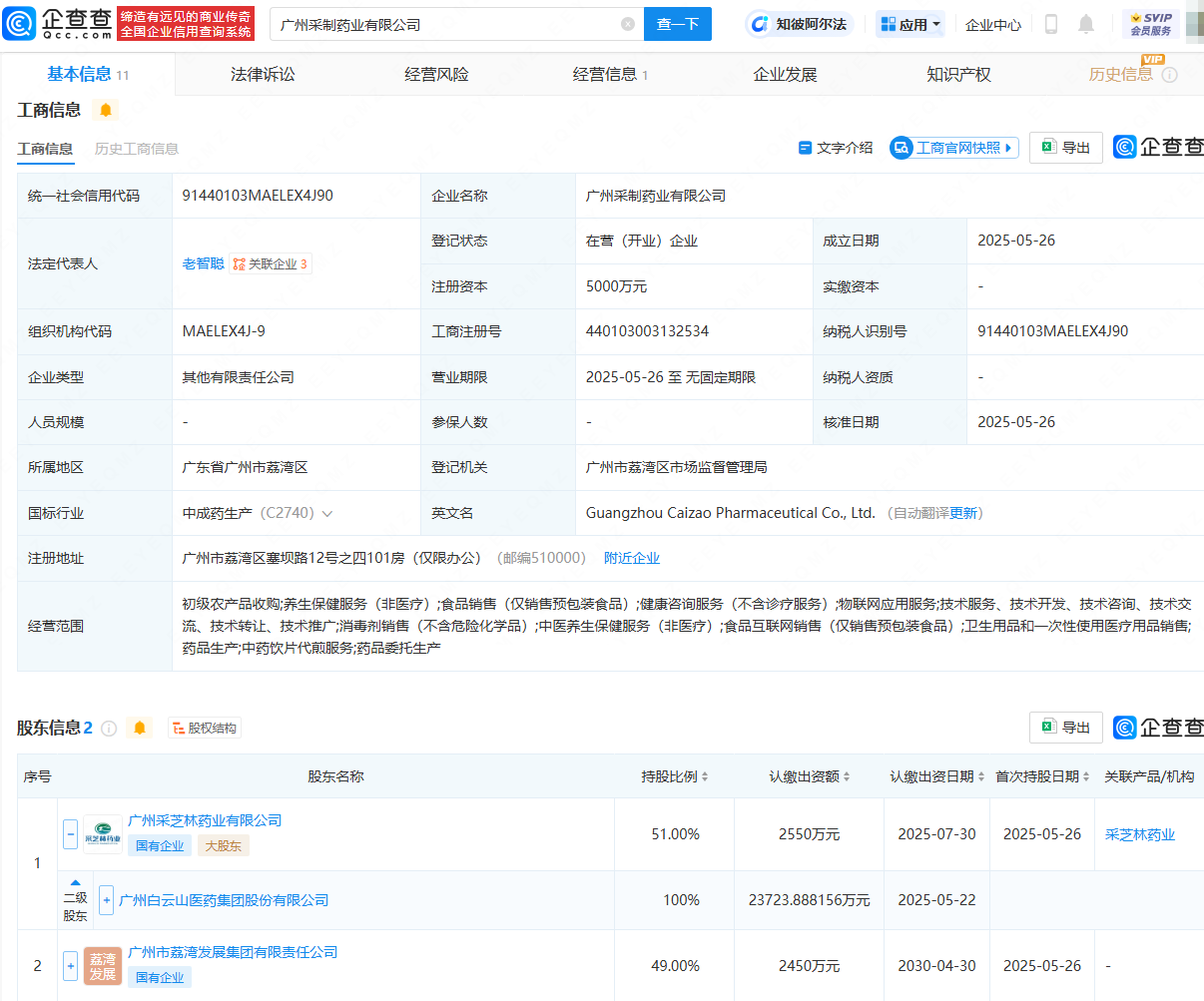Click registration number 440103003132534
The height and width of the screenshot is (1001, 1204).
647,331
